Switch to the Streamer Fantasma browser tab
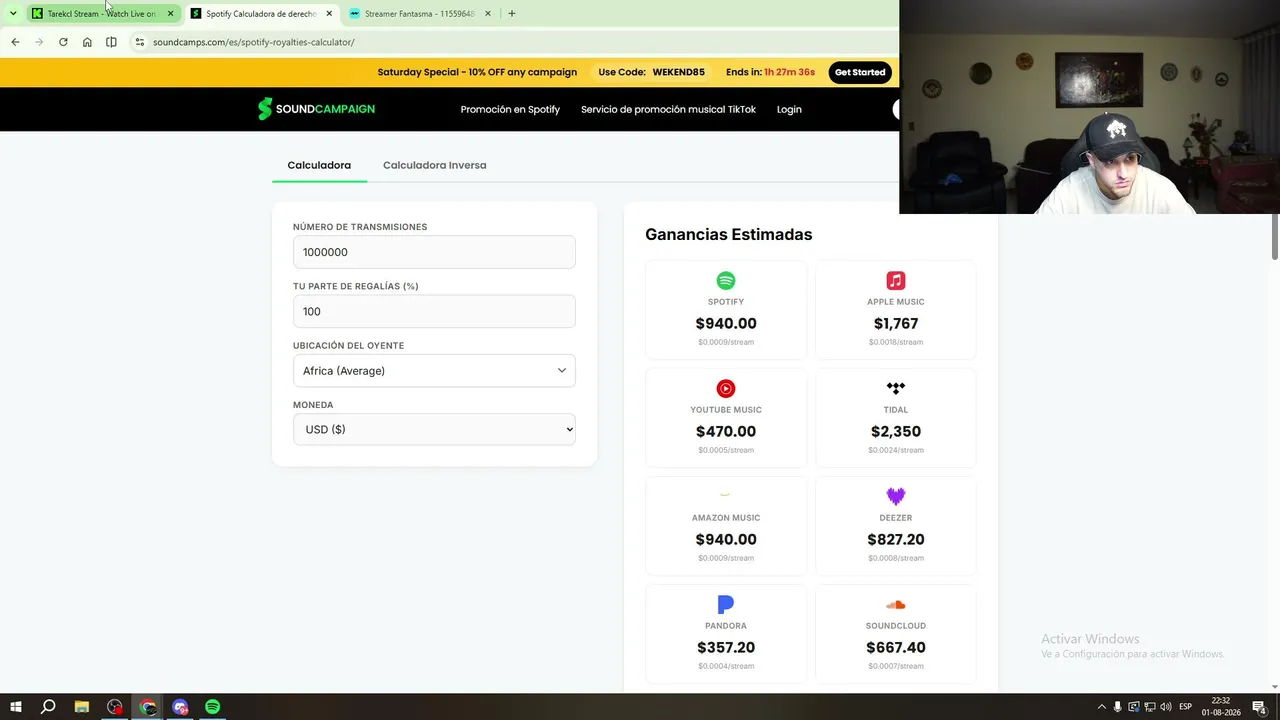This screenshot has width=1280, height=720. click(x=420, y=14)
